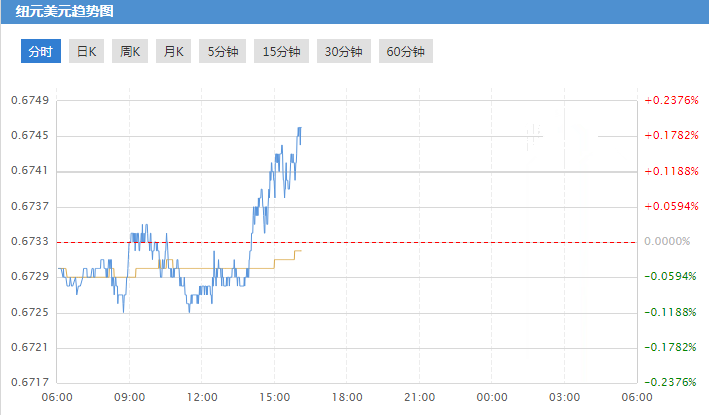Select the 分时 tab
709x415 pixels.
(x=41, y=52)
